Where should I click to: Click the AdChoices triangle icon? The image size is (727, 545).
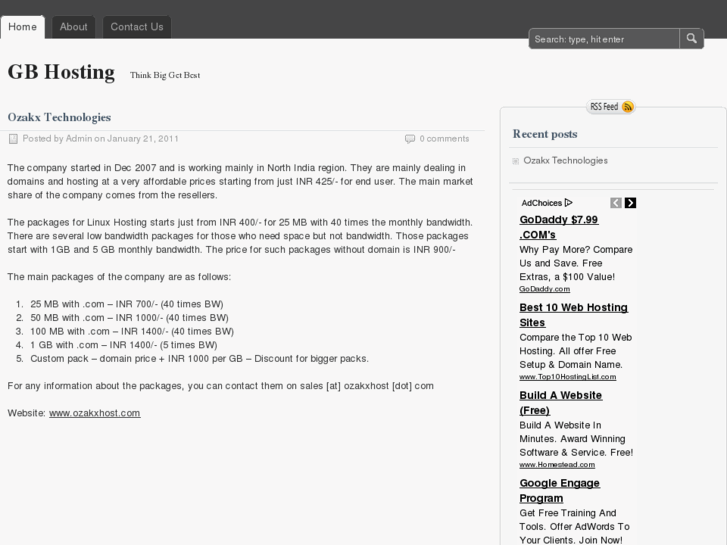[x=568, y=203]
